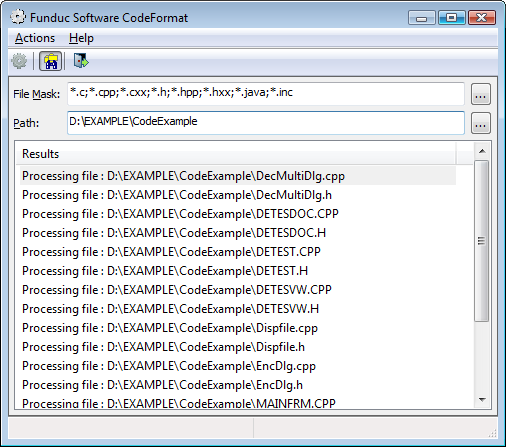
Task: Select the Dispfile.cpp result row
Action: [238, 328]
